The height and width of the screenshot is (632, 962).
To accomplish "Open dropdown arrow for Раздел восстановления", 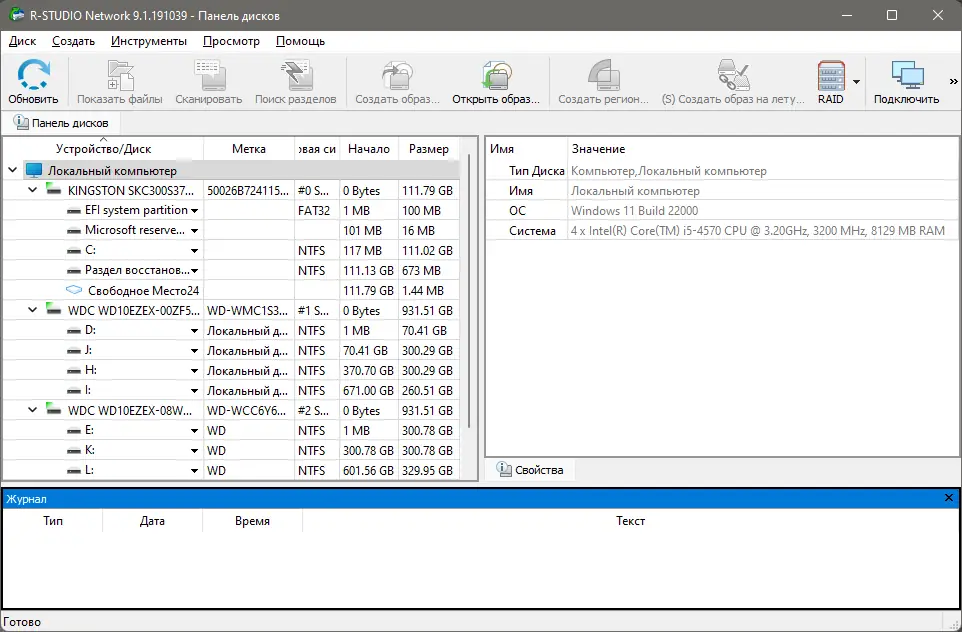I will click(x=194, y=271).
